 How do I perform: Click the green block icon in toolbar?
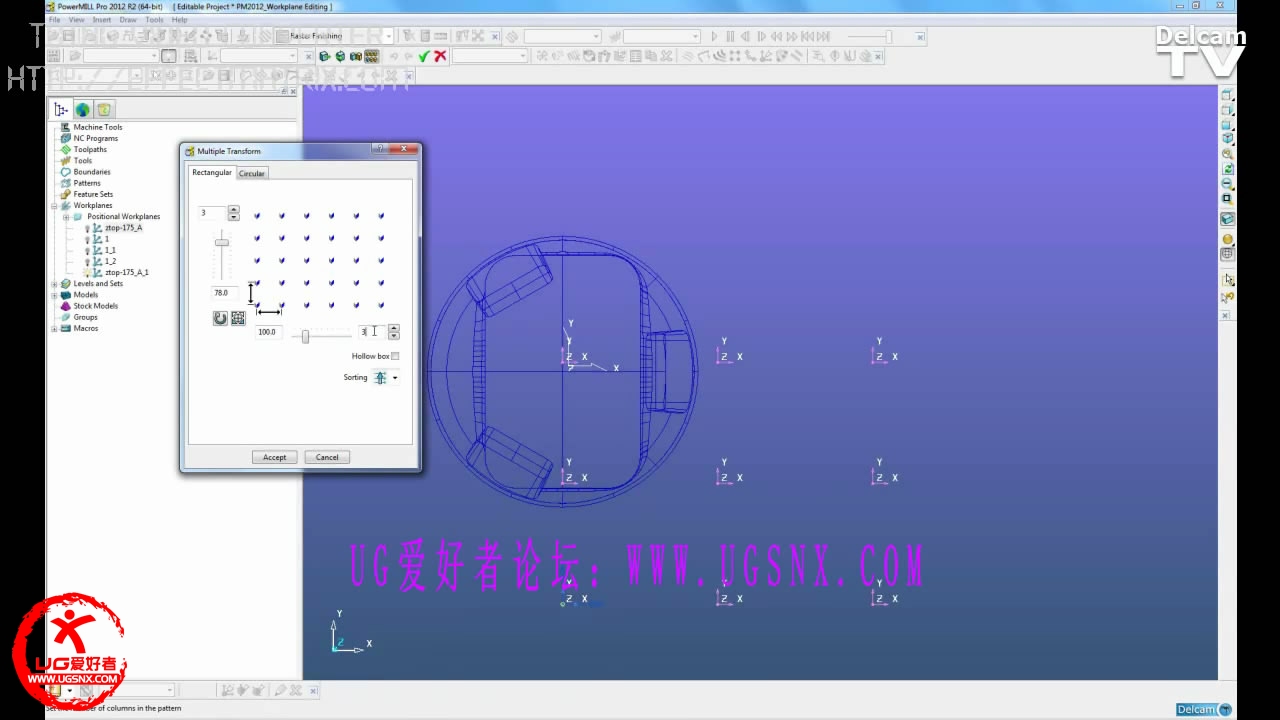325,56
